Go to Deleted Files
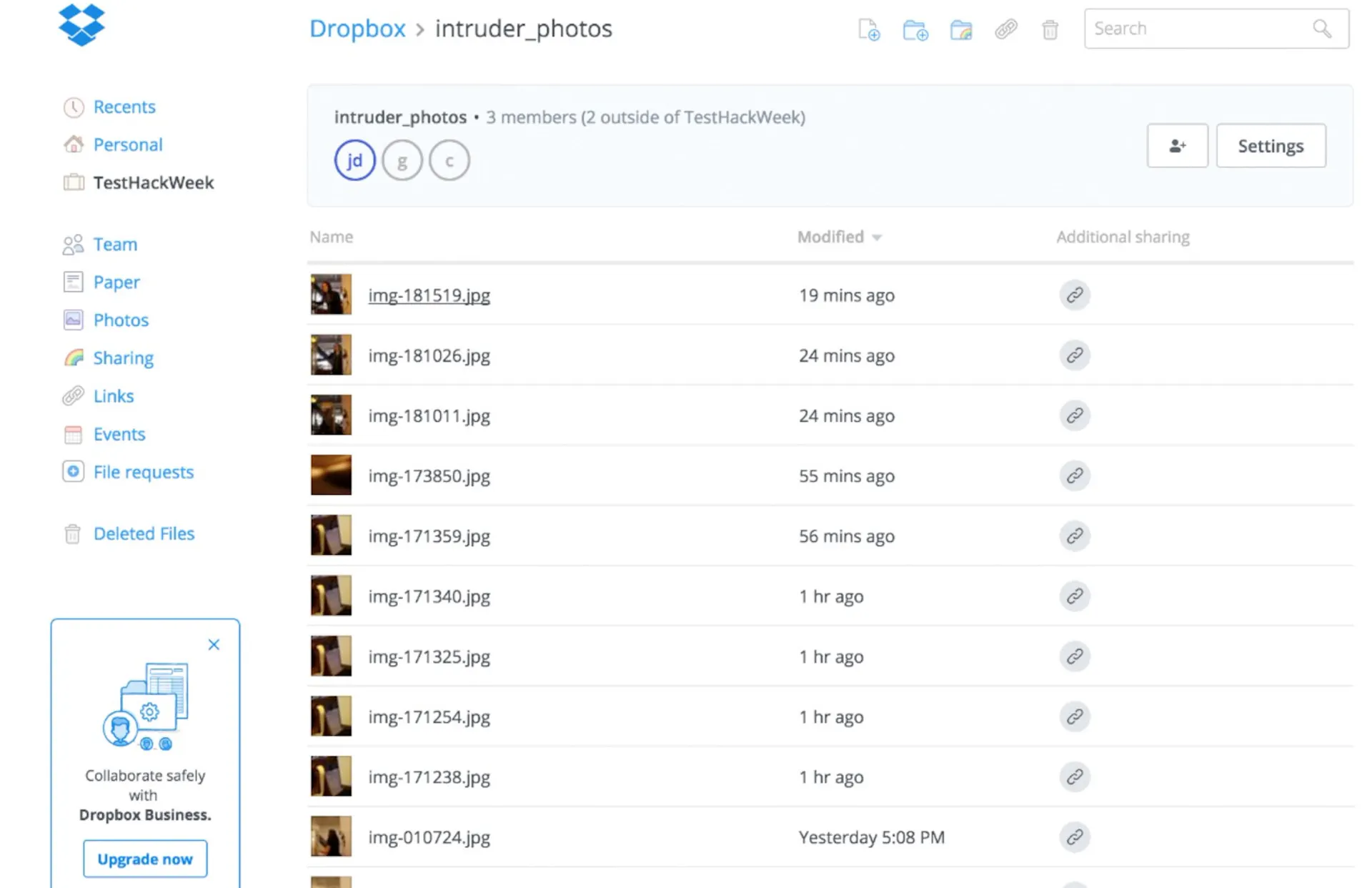Viewport: 1372px width, 888px height. [144, 533]
